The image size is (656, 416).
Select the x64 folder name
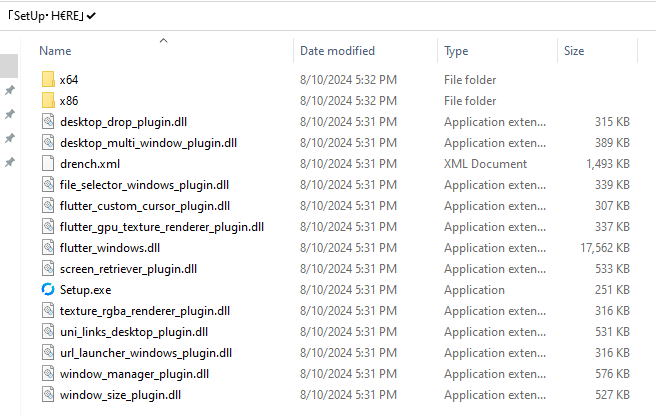(x=69, y=80)
